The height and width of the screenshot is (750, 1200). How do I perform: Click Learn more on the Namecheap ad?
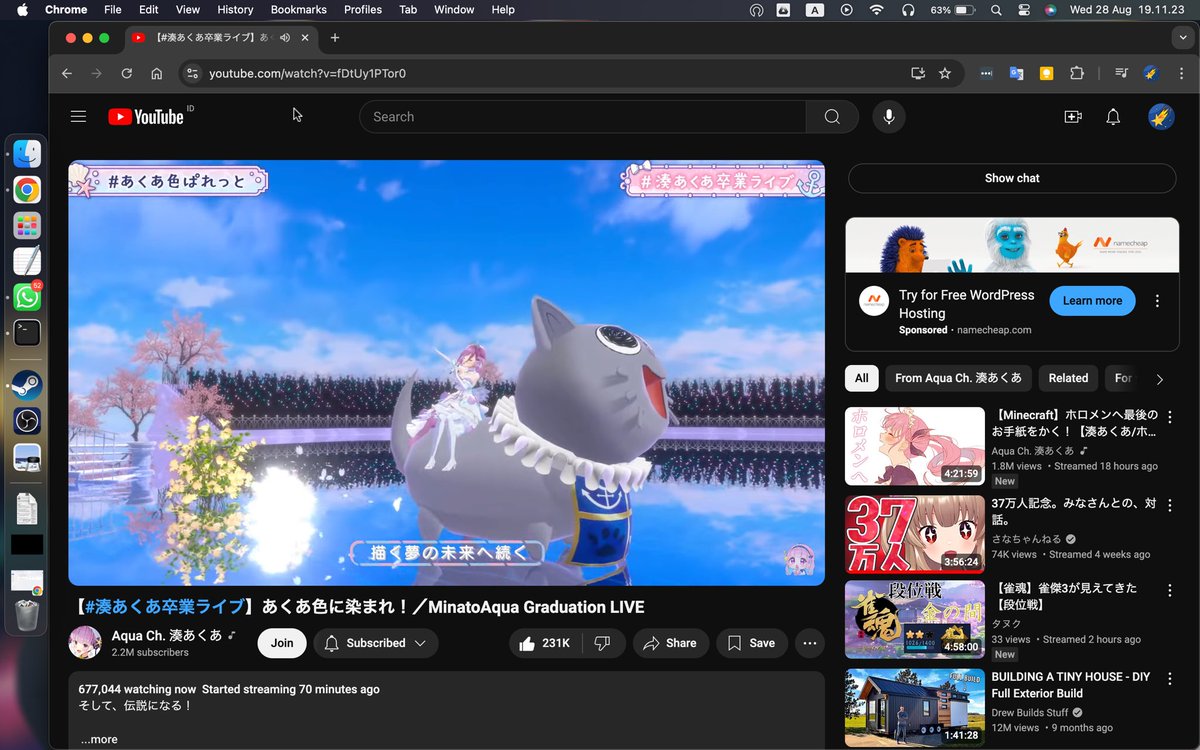pos(1092,300)
